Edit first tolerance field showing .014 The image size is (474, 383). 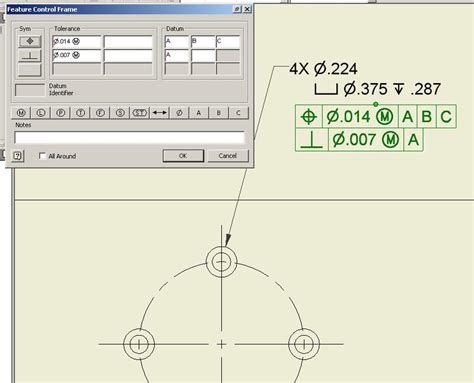76,42
